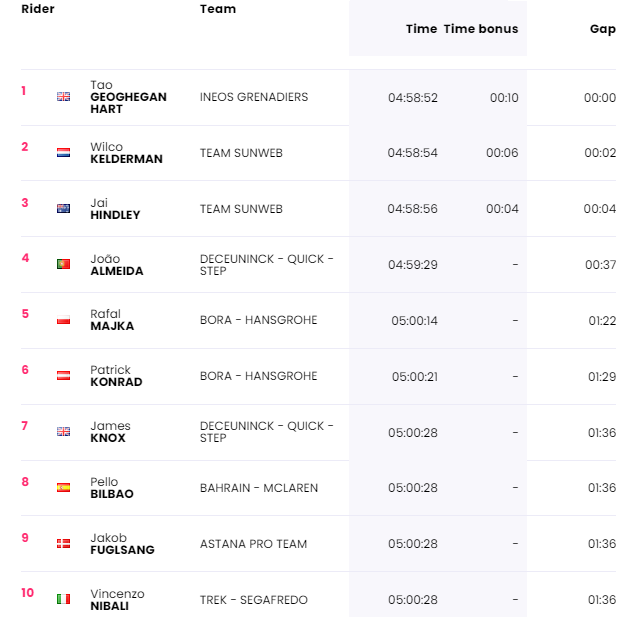This screenshot has height=617, width=629.
Task: Click the British flag next to James Knox
Action: tap(63, 432)
